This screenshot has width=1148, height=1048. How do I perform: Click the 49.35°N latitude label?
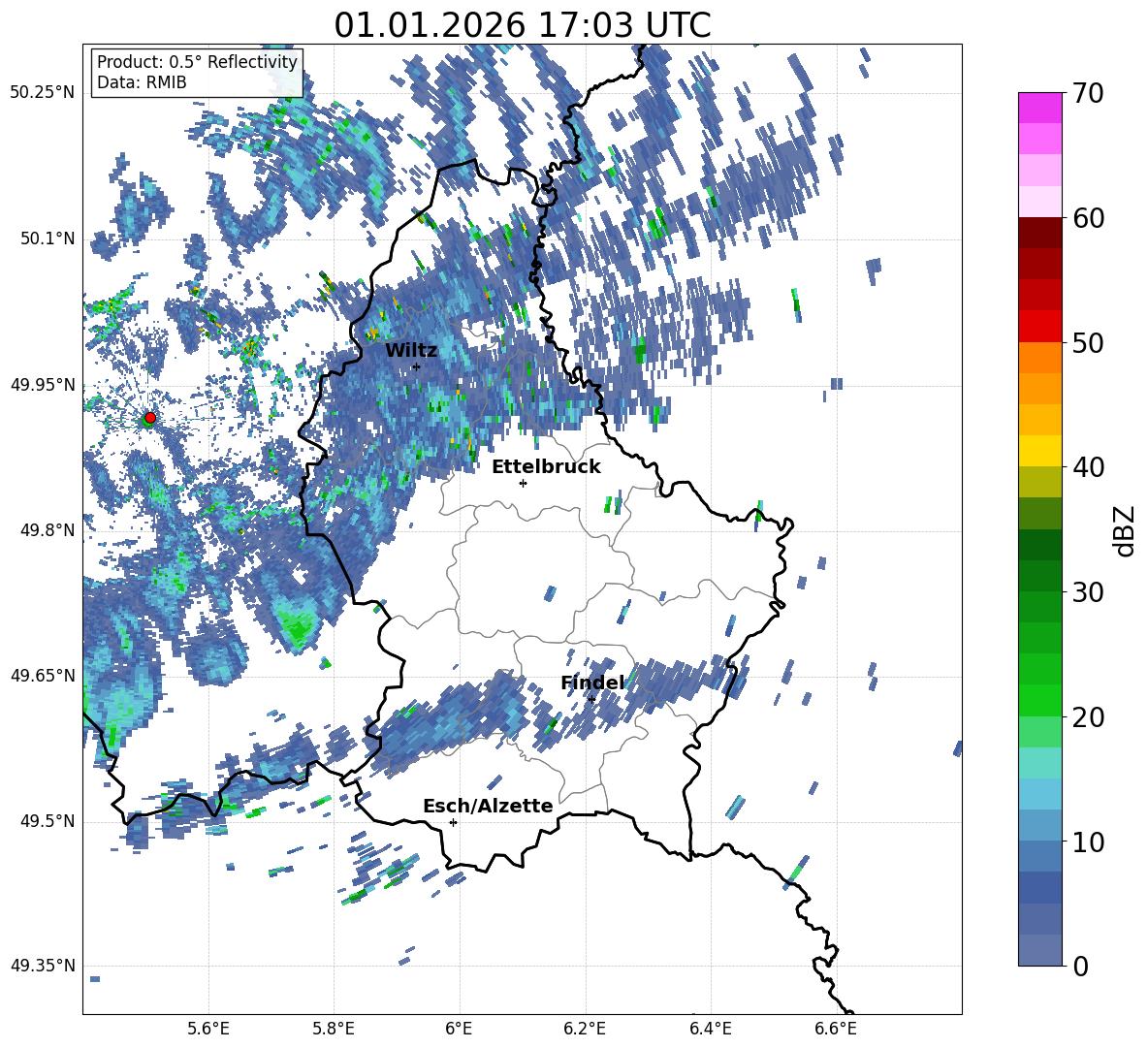[x=42, y=966]
